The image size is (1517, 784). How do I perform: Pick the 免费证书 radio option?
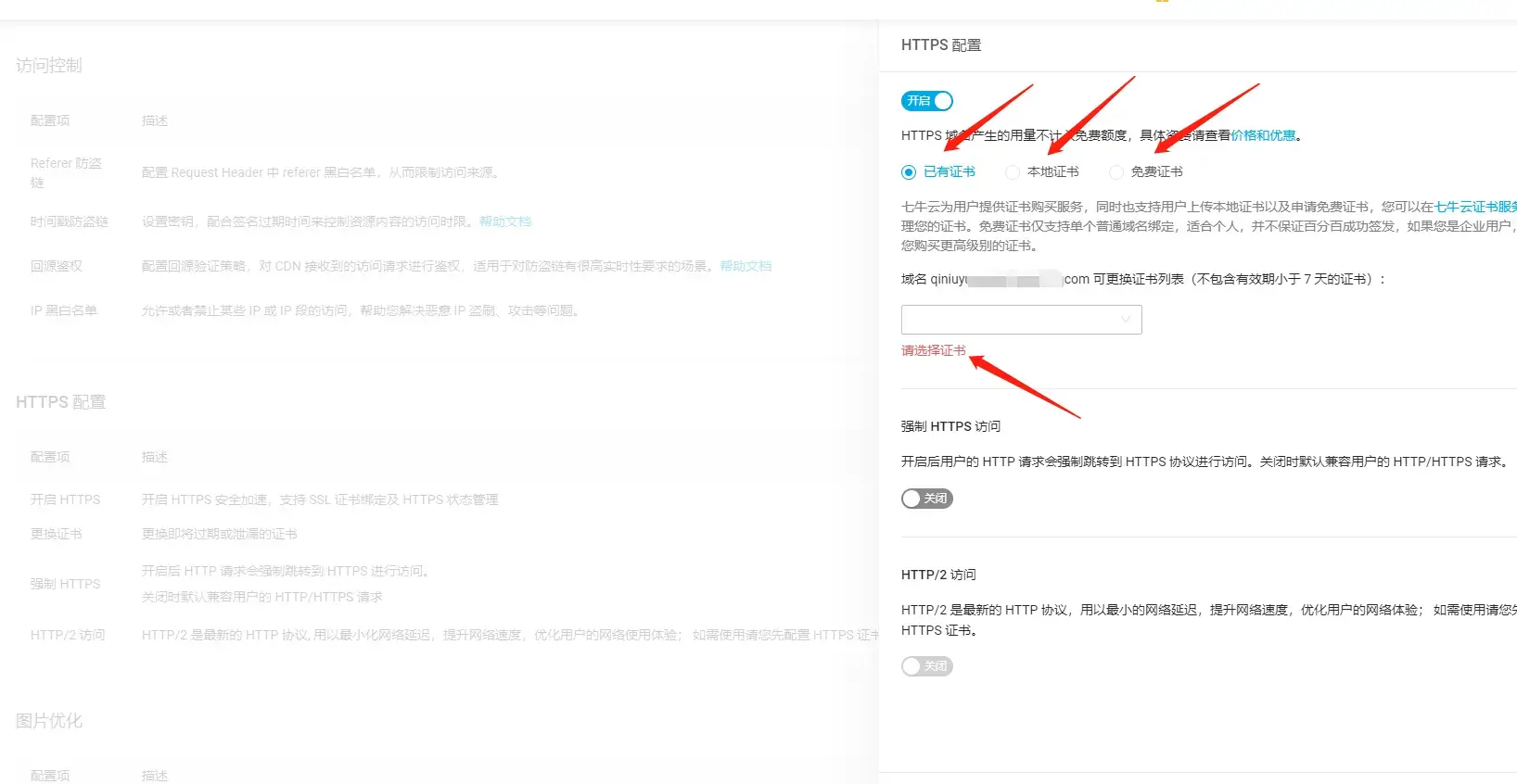pyautogui.click(x=1116, y=172)
